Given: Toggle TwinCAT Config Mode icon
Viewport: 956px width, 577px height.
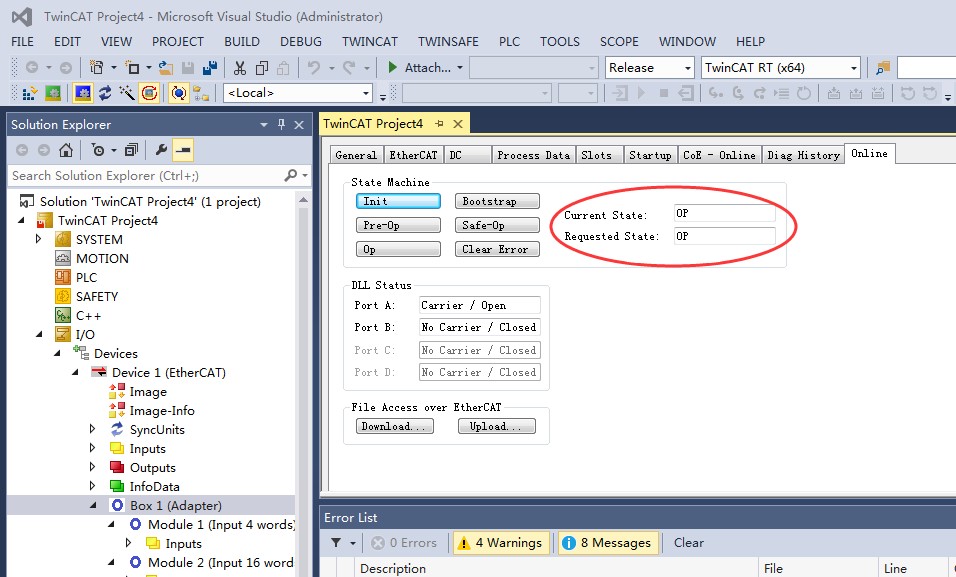Looking at the screenshot, I should point(82,93).
